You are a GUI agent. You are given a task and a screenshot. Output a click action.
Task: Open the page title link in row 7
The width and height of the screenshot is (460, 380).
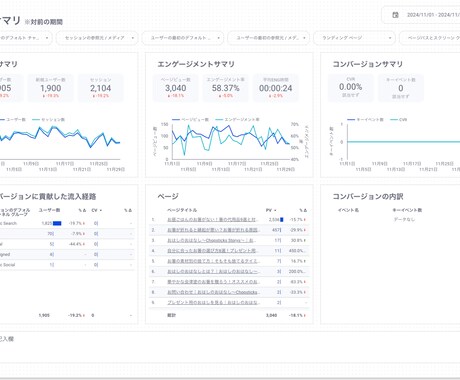[213, 282]
